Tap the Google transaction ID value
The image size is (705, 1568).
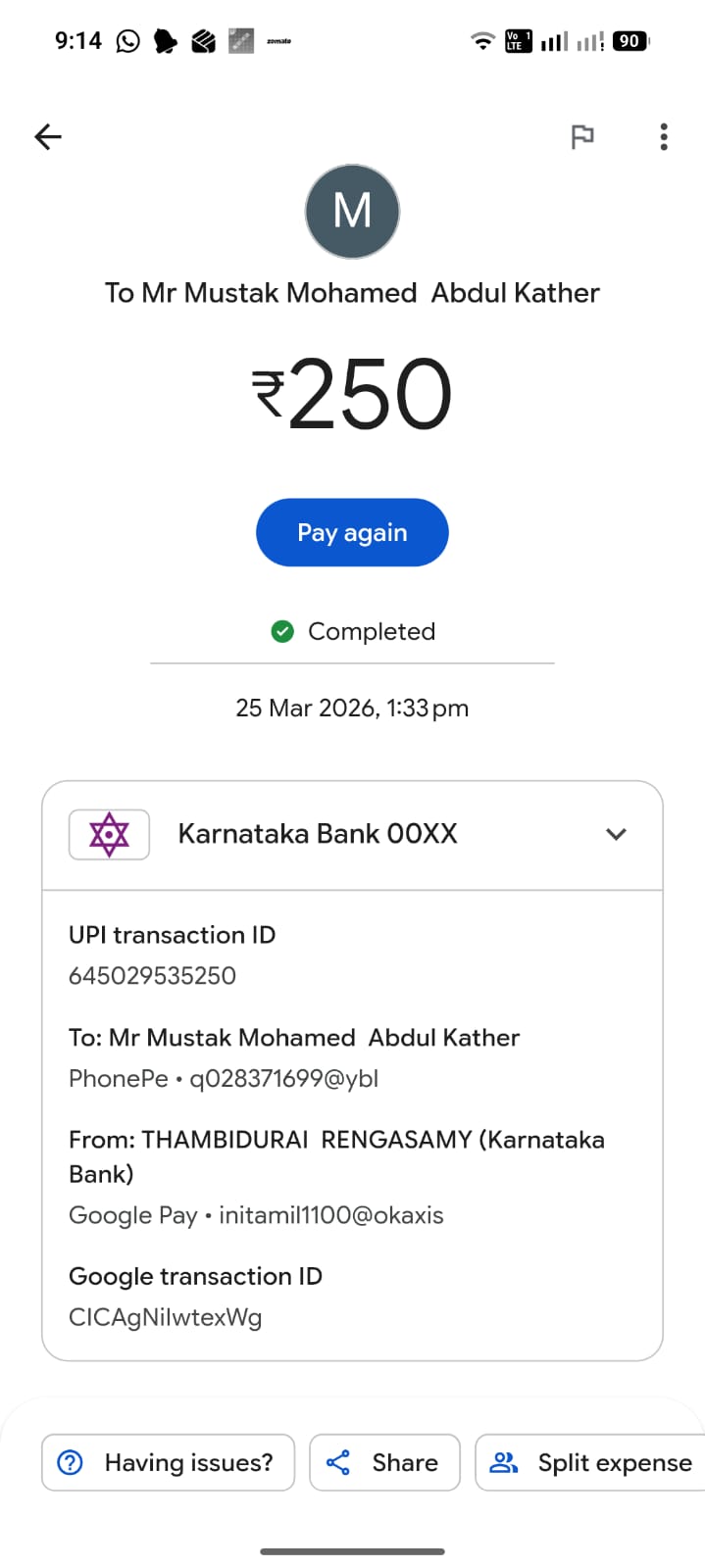click(x=165, y=1317)
